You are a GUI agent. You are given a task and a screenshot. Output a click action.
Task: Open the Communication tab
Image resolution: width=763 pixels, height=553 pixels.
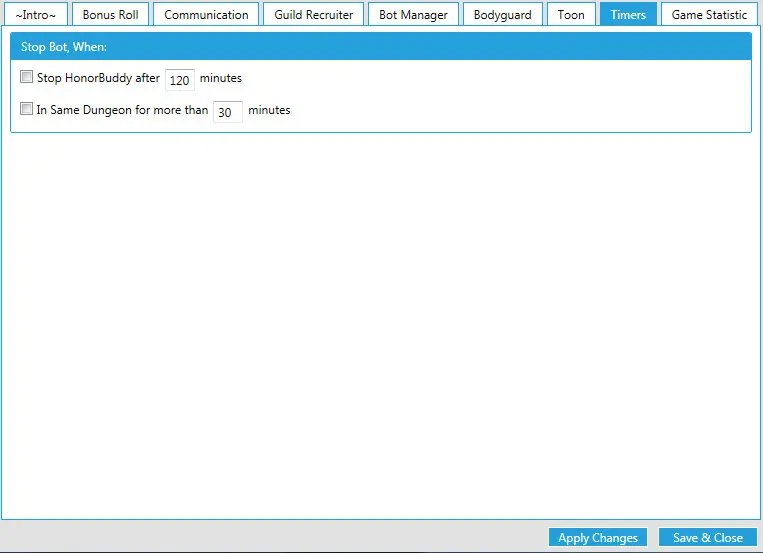pos(206,14)
